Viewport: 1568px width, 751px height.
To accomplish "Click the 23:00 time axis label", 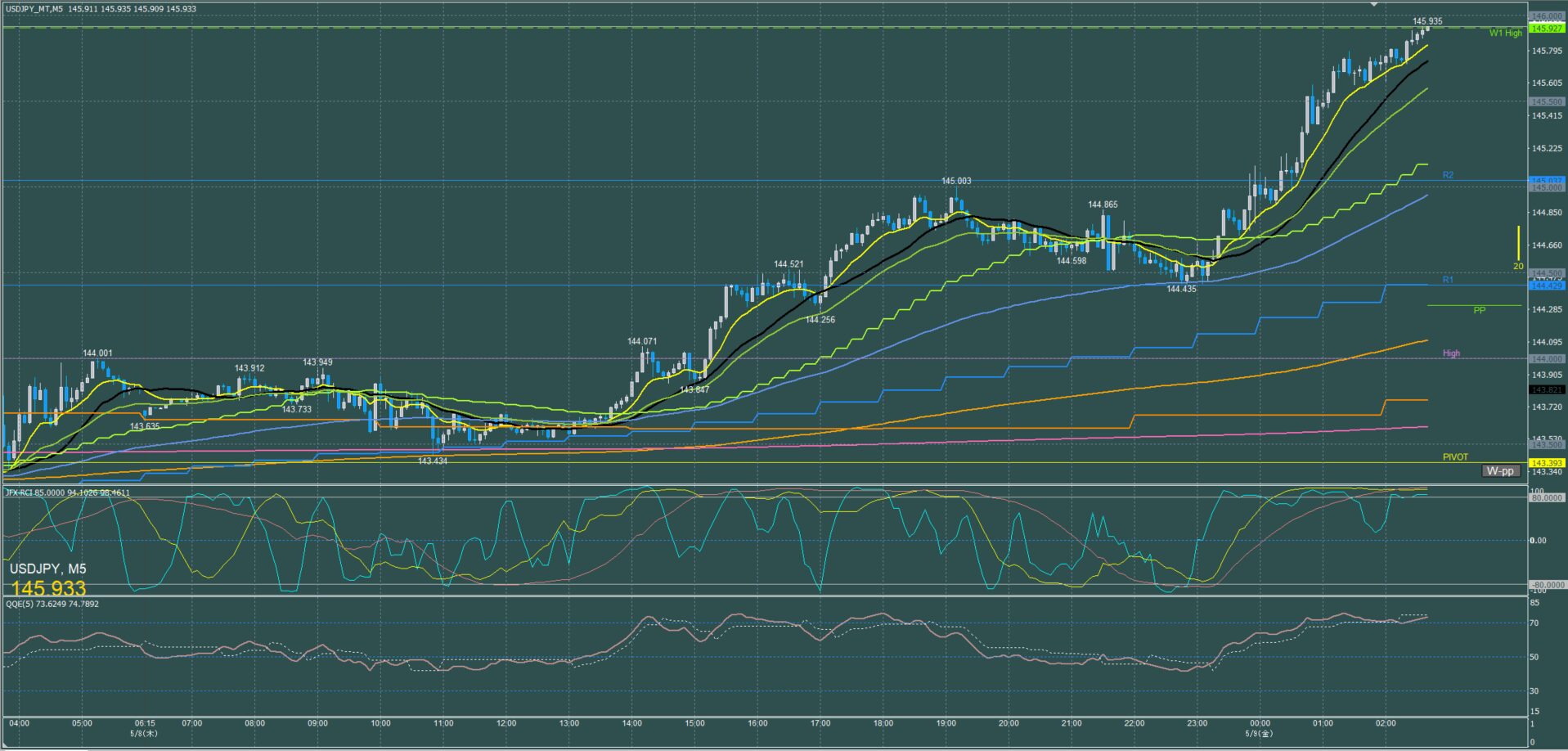I will coord(1197,723).
